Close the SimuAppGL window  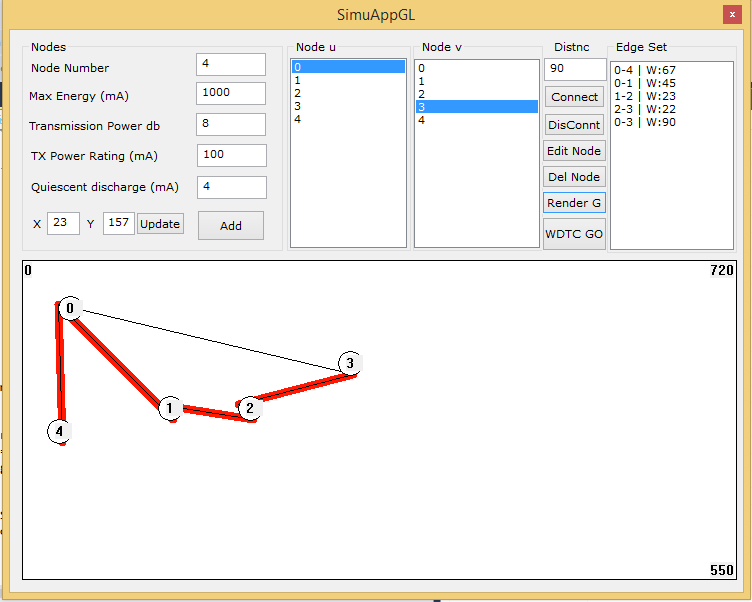[x=732, y=15]
